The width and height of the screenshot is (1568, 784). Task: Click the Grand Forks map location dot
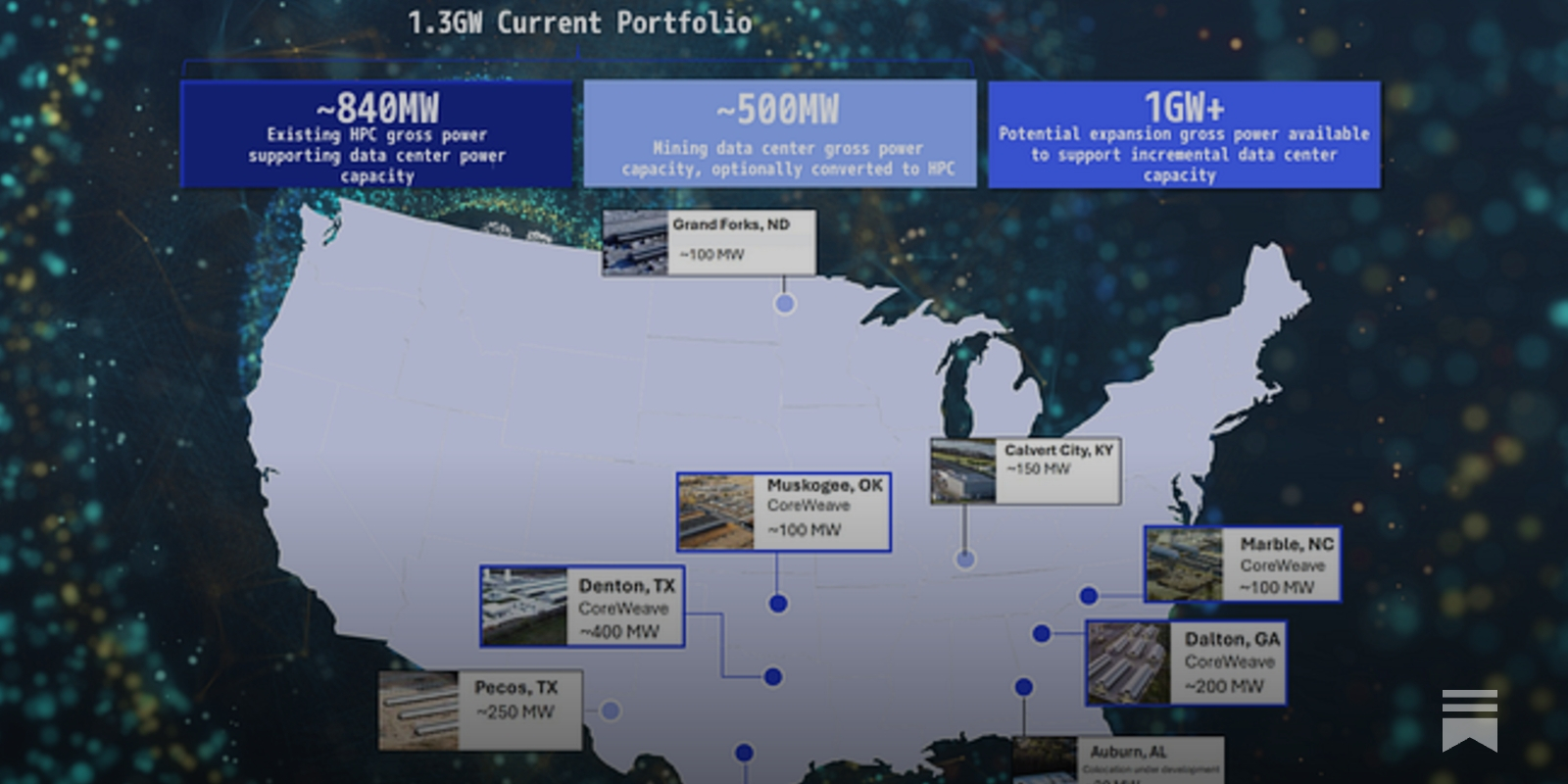pos(784,304)
